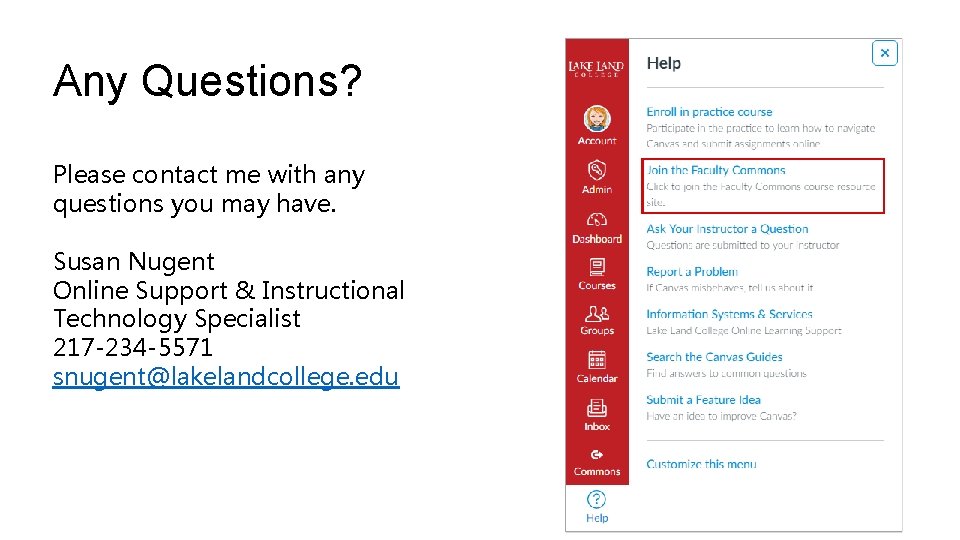This screenshot has height=540, width=960.
Task: Open the Commons arrow icon
Action: point(597,454)
